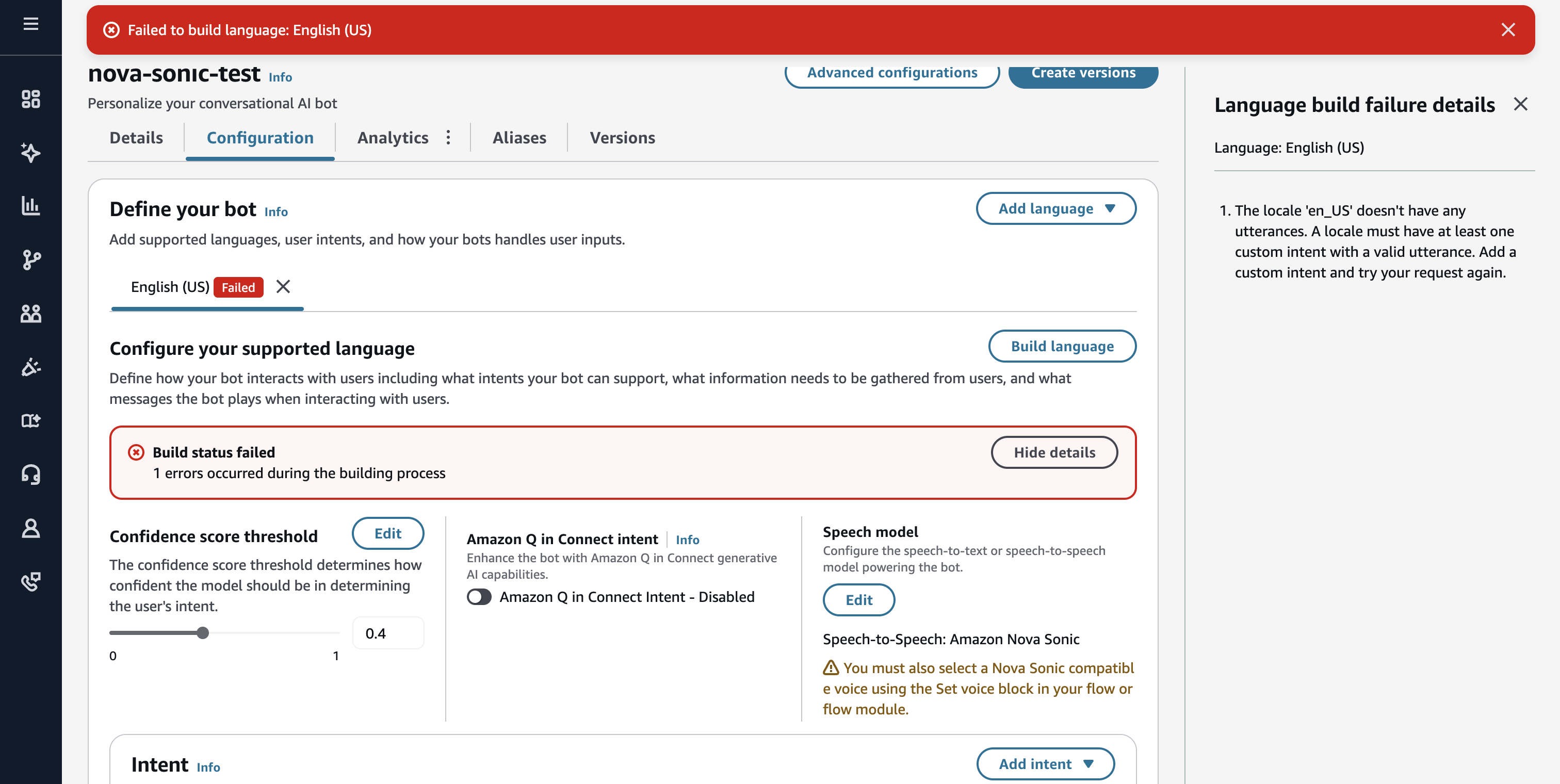Screen dimensions: 1560x784
Task: Expand the Add intent dropdown
Action: [x=1045, y=764]
